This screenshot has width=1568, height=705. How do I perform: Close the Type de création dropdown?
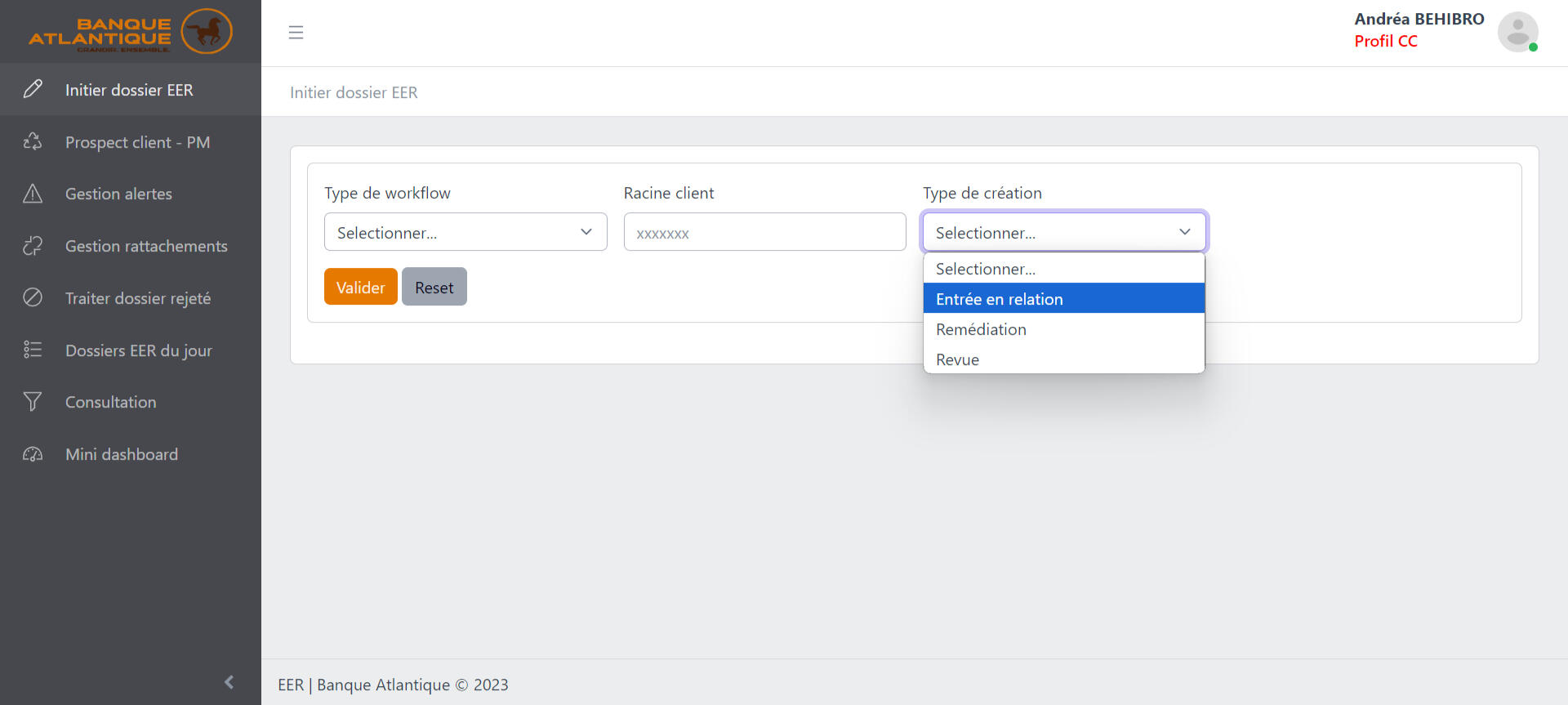[1063, 232]
